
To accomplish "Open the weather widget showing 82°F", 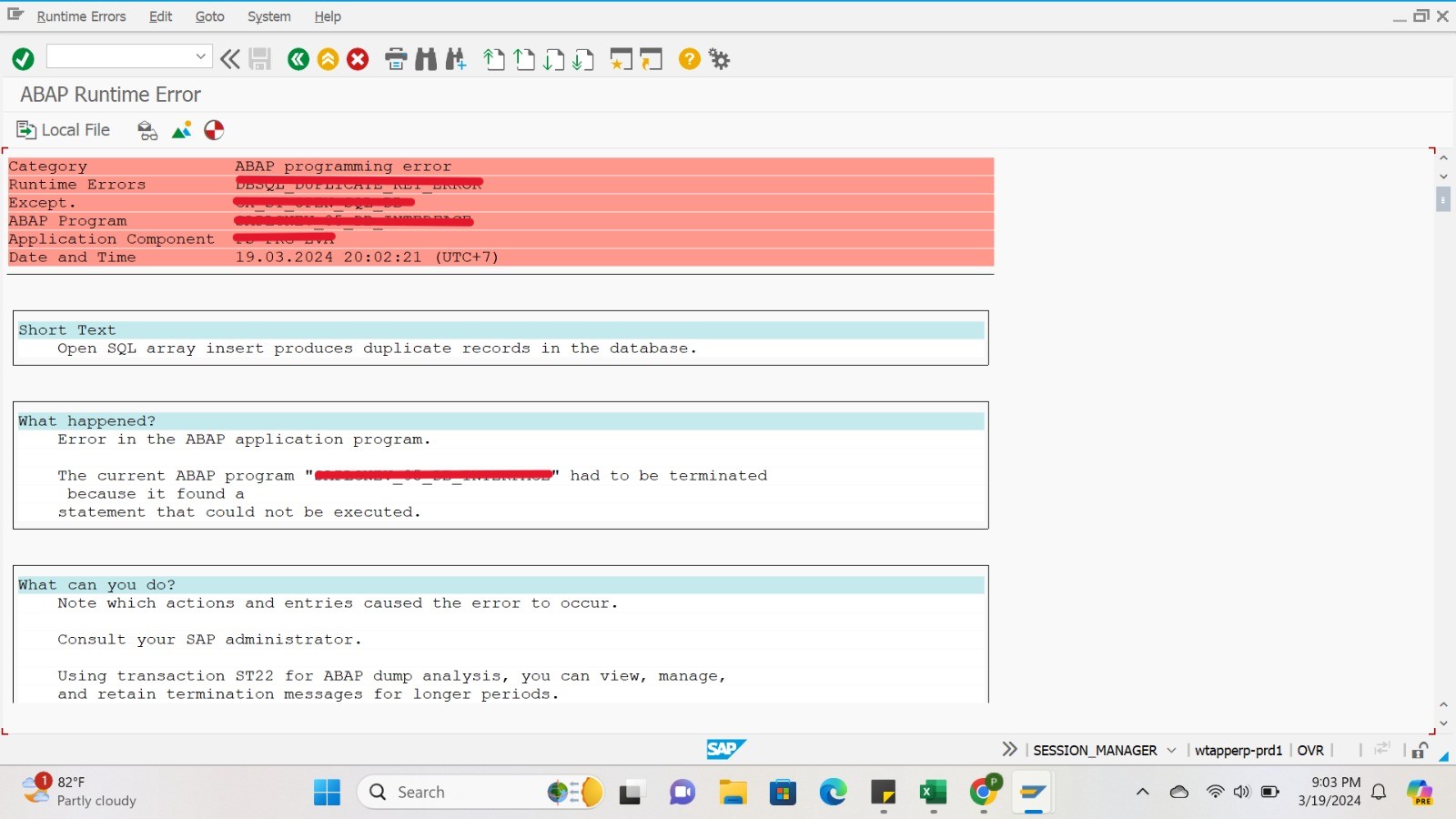I will coord(80,791).
